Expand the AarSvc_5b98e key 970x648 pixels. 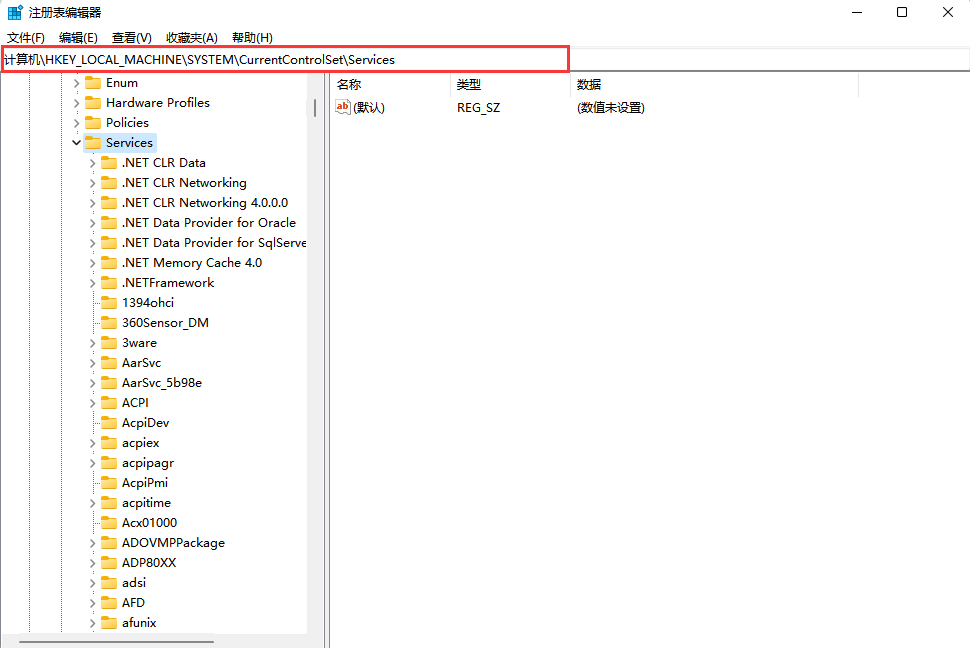(92, 383)
